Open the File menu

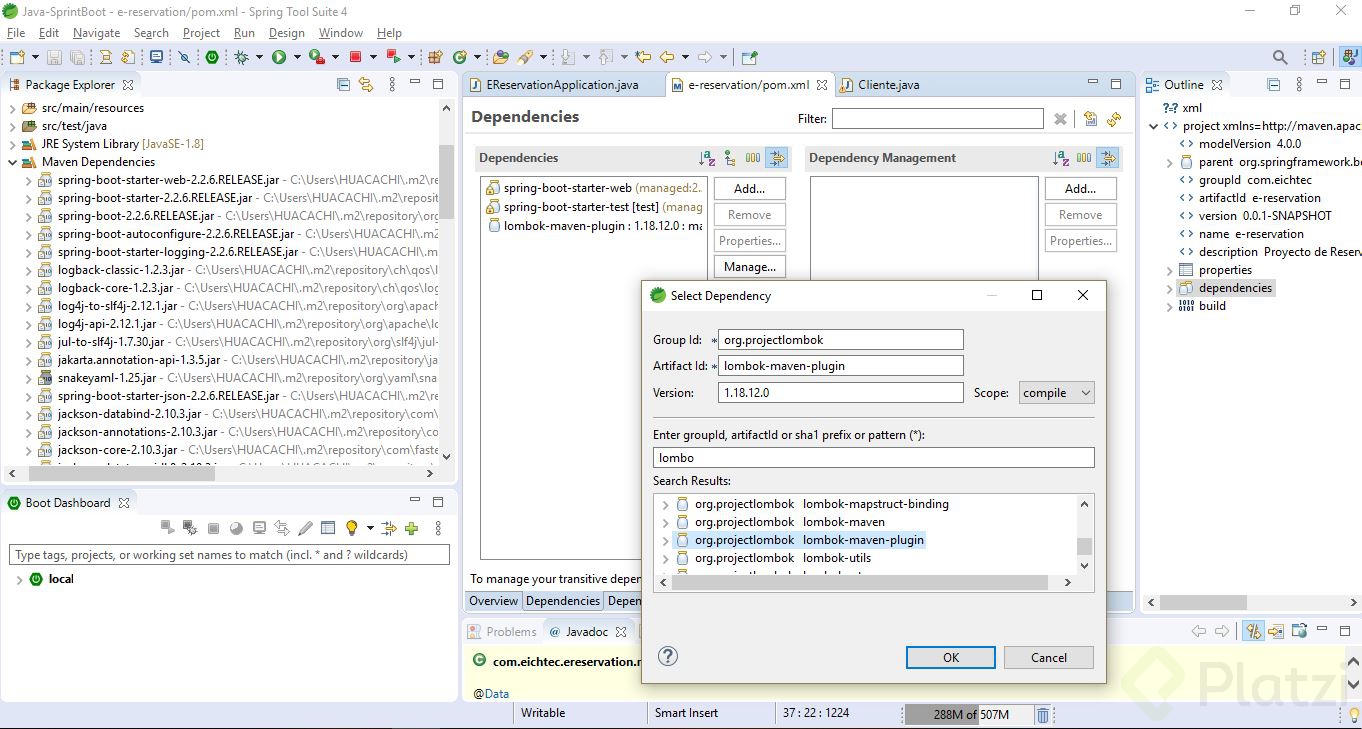(16, 33)
